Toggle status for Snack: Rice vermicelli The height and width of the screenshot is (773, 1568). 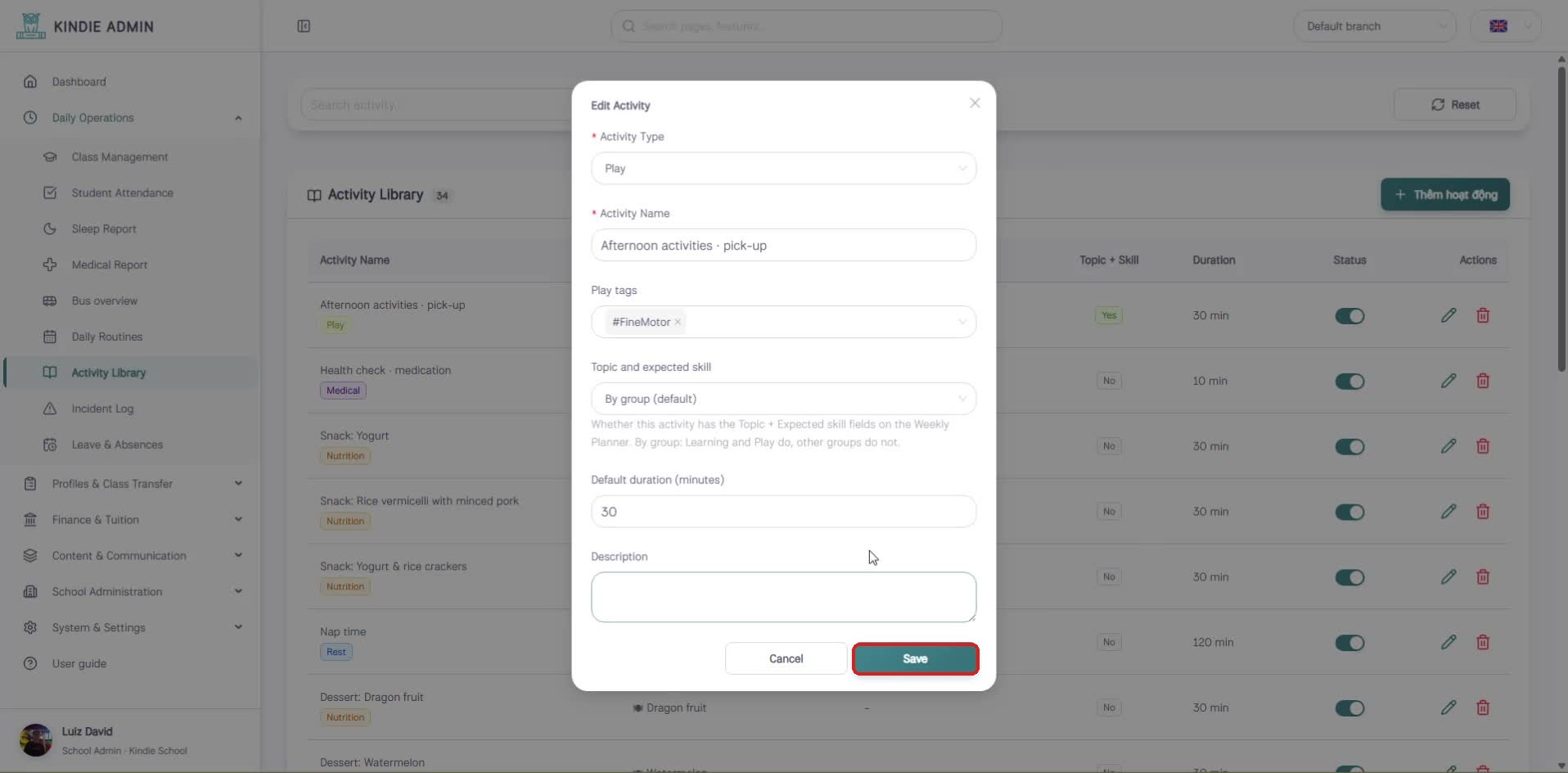[1349, 512]
